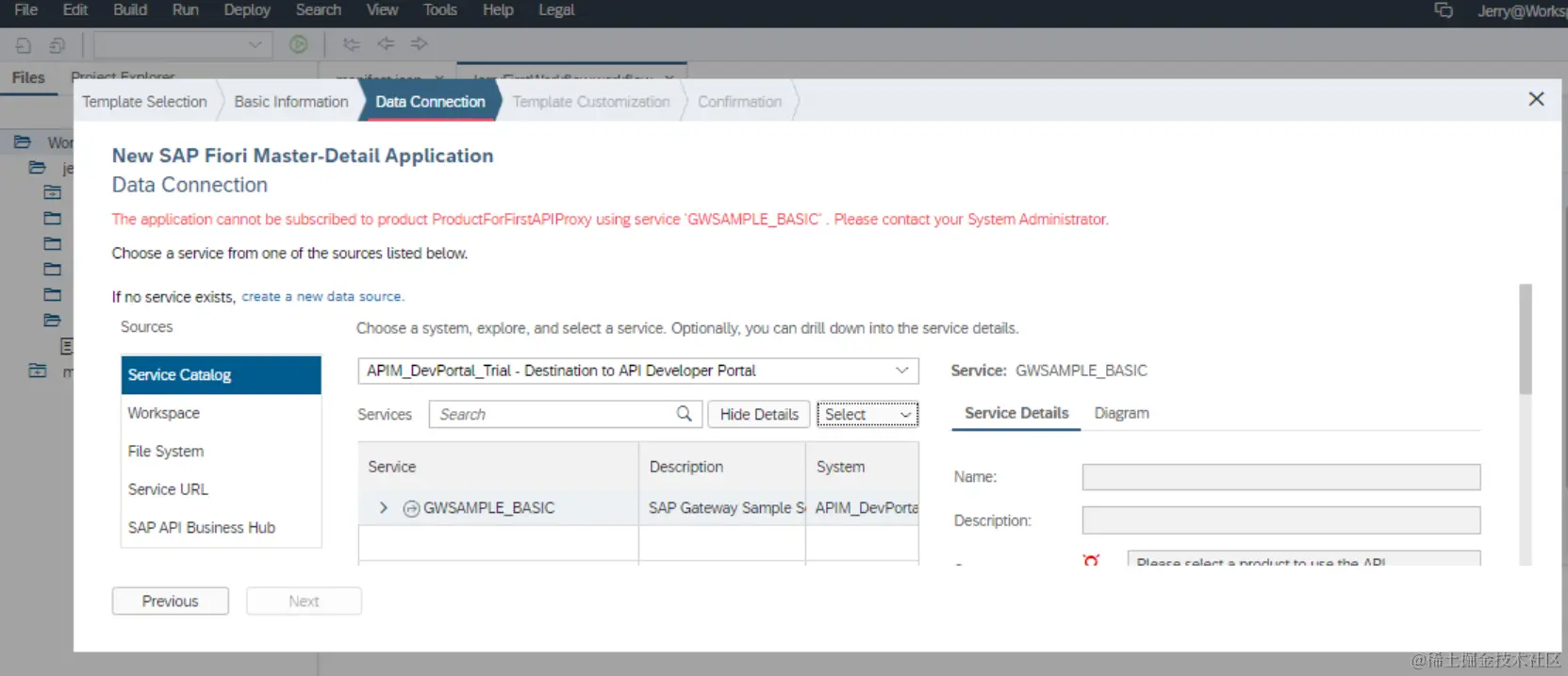Viewport: 1568px width, 676px height.
Task: Open the APIM_DevPortal_Trial system dropdown
Action: (x=638, y=371)
